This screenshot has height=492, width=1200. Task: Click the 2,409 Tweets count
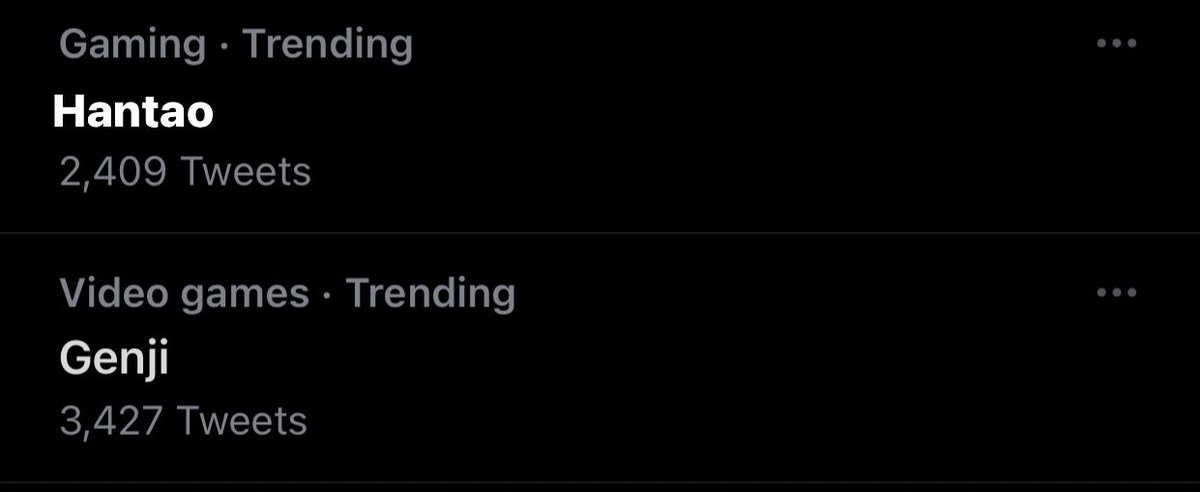click(185, 172)
